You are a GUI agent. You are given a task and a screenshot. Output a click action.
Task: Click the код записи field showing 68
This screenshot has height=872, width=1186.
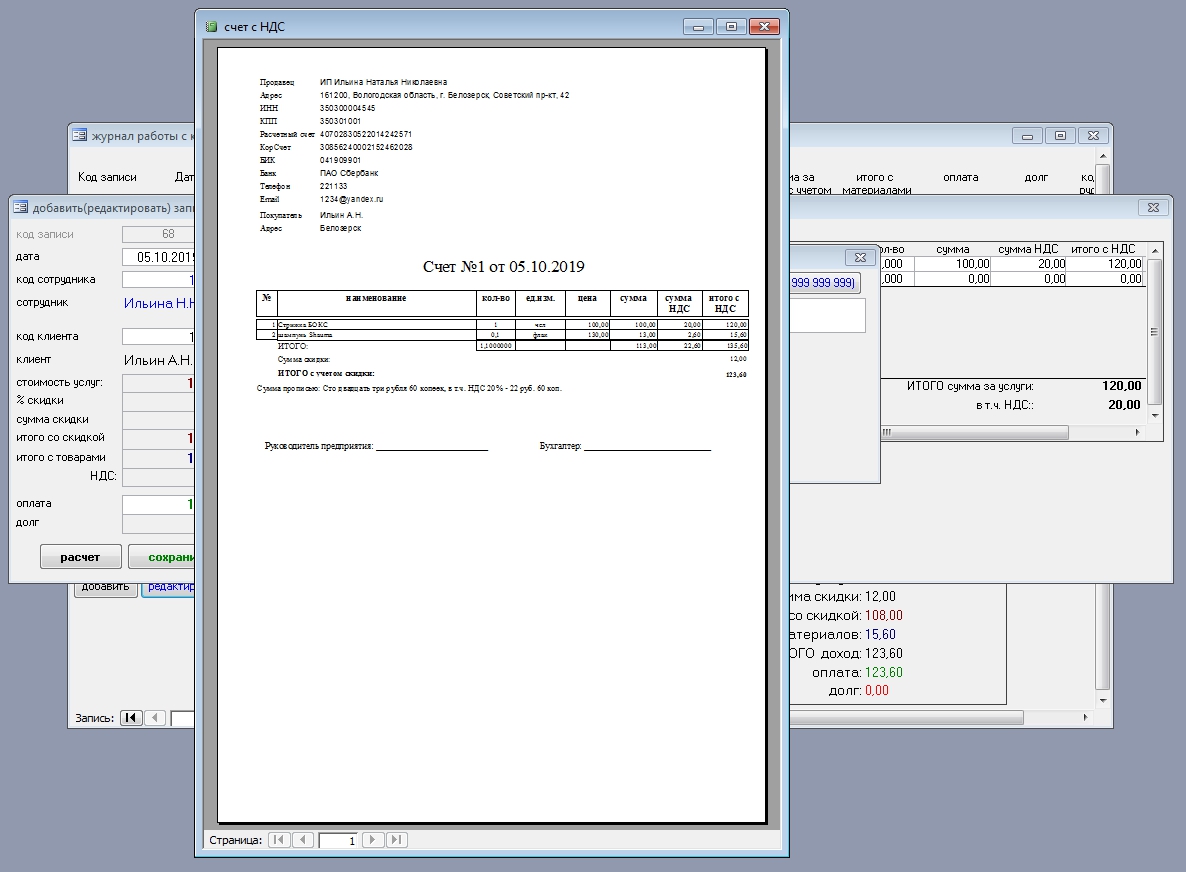pyautogui.click(x=158, y=234)
